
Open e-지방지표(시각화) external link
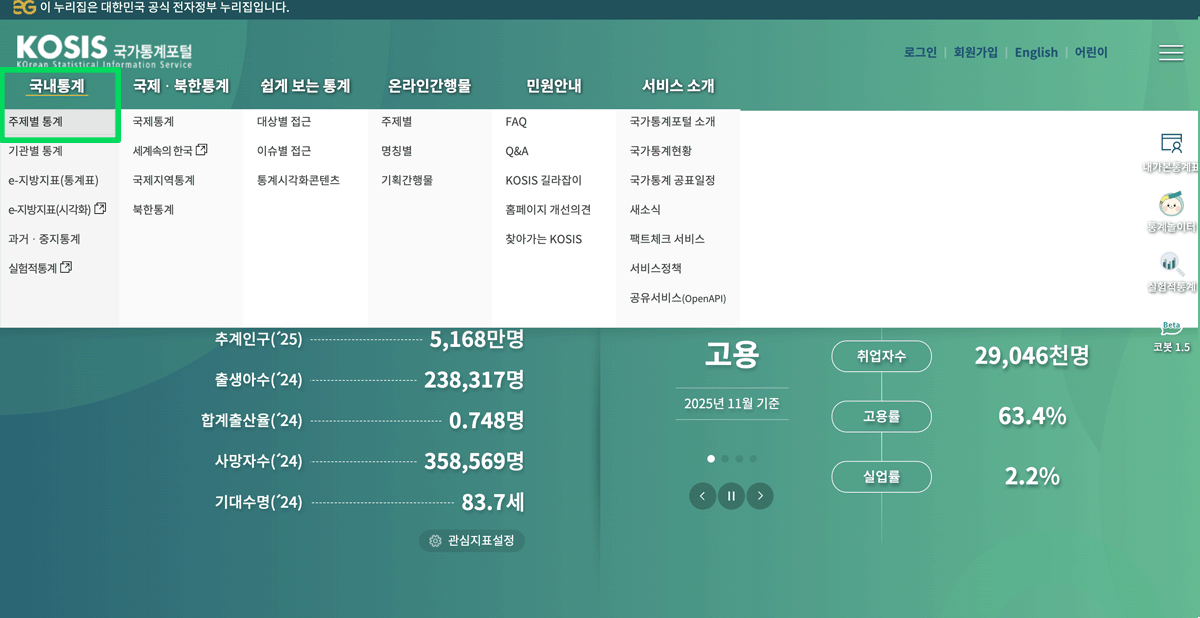point(57,210)
